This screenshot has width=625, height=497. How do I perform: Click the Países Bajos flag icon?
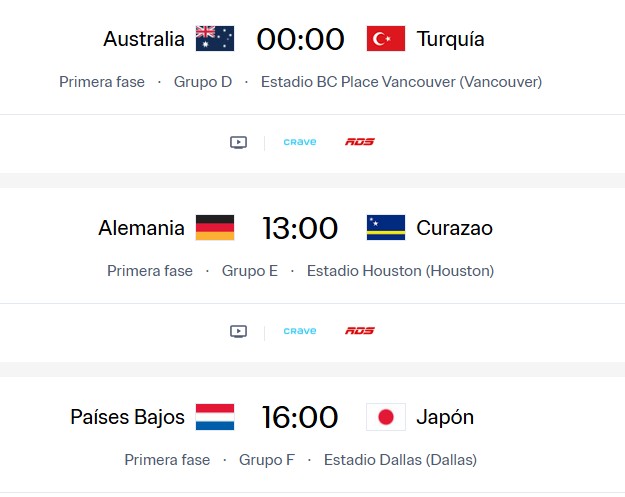[215, 417]
